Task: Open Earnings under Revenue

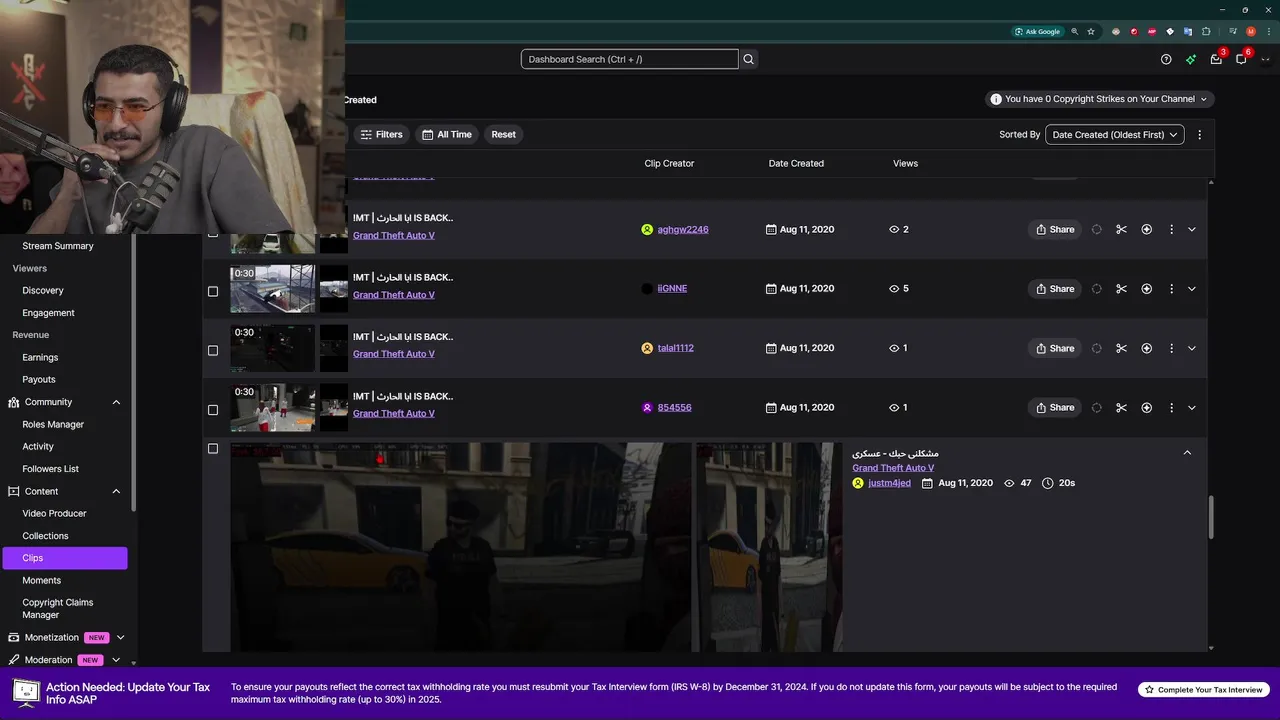Action: coord(40,357)
